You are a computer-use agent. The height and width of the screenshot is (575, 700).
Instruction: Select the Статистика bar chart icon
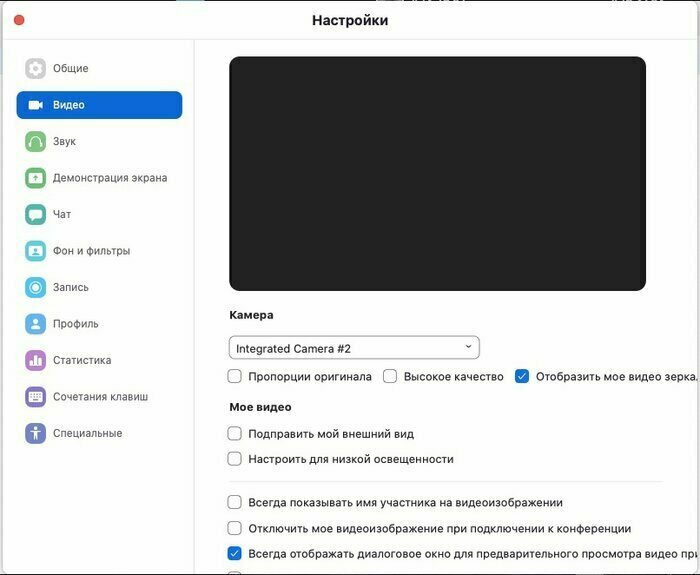pyautogui.click(x=35, y=360)
